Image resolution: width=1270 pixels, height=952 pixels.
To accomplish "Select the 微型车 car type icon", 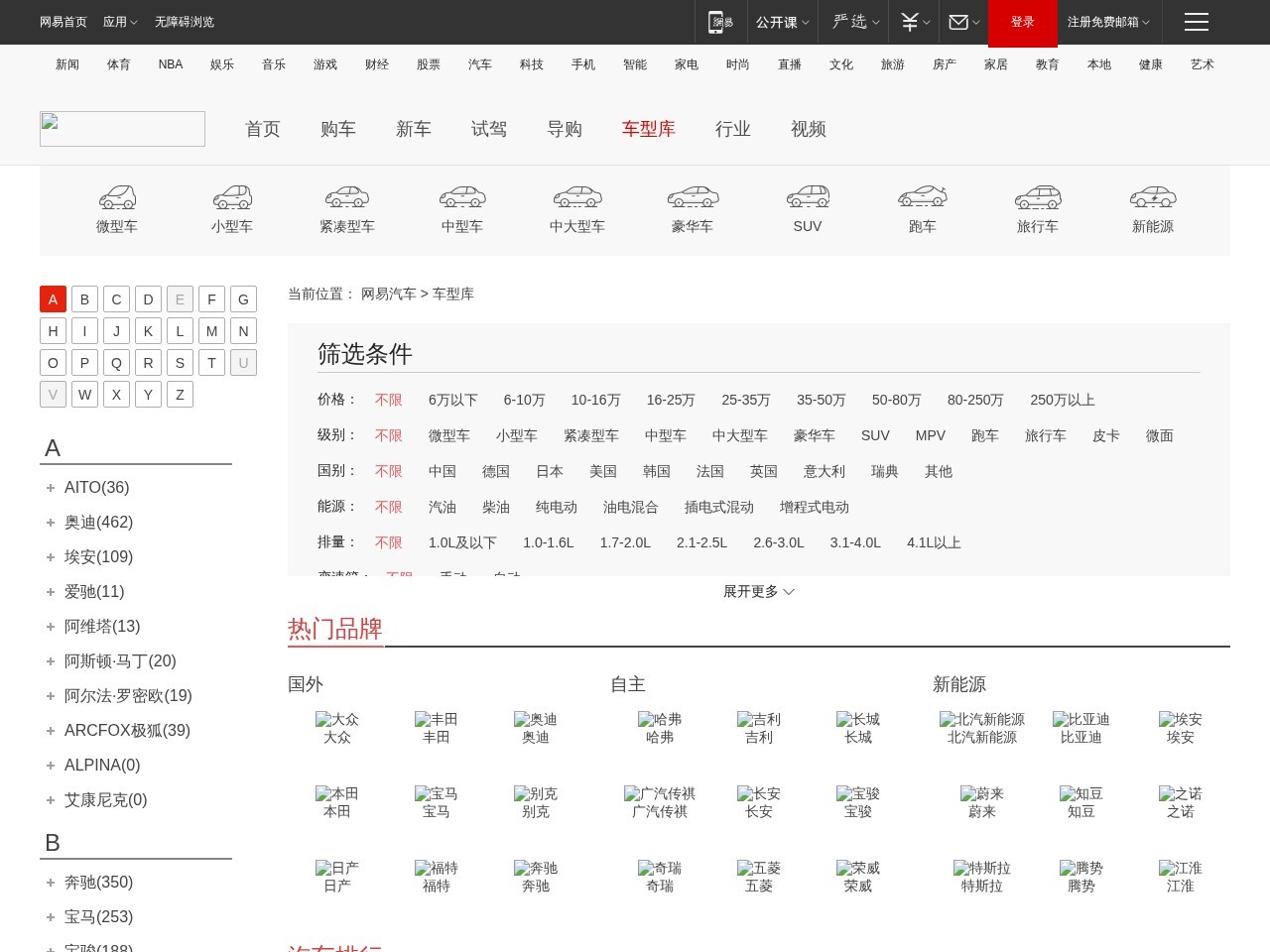I will (117, 196).
